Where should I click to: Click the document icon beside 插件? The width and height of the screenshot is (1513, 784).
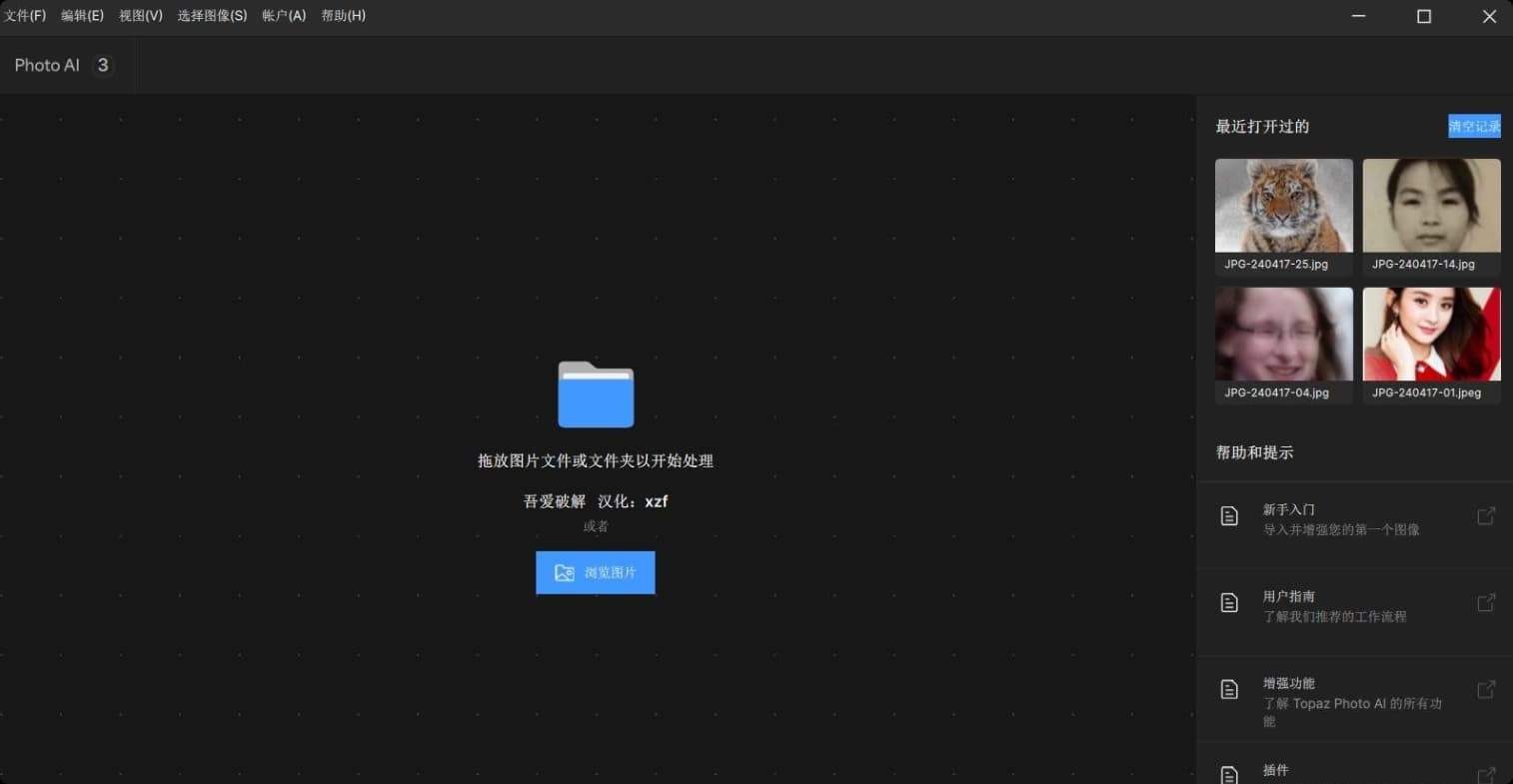pyautogui.click(x=1229, y=775)
